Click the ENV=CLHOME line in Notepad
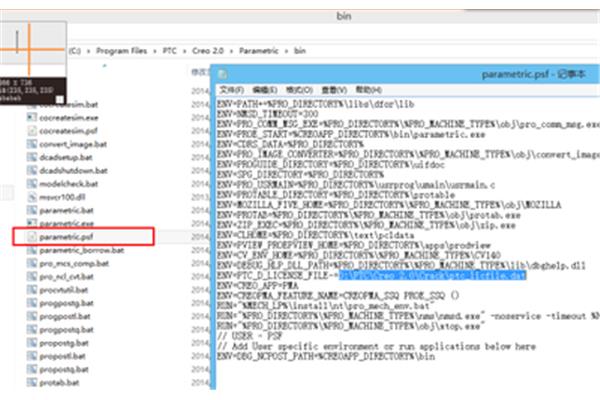This screenshot has width=600, height=400. (316, 235)
